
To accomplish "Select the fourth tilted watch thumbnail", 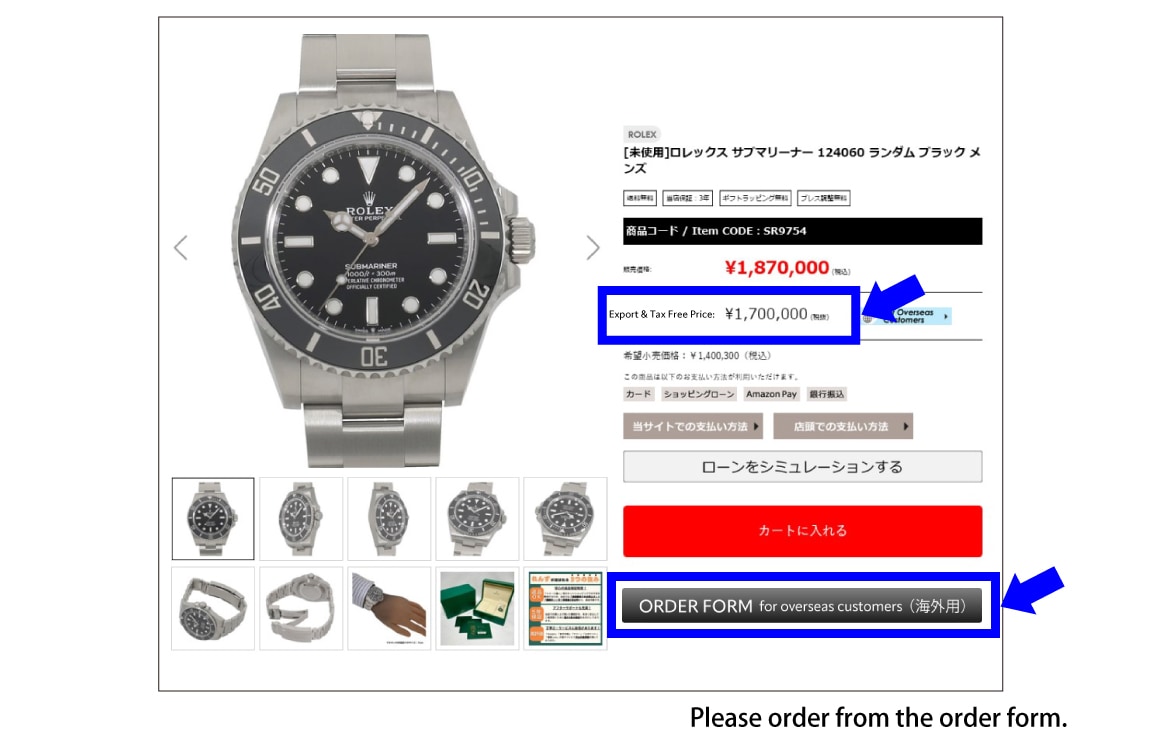I will (x=477, y=518).
